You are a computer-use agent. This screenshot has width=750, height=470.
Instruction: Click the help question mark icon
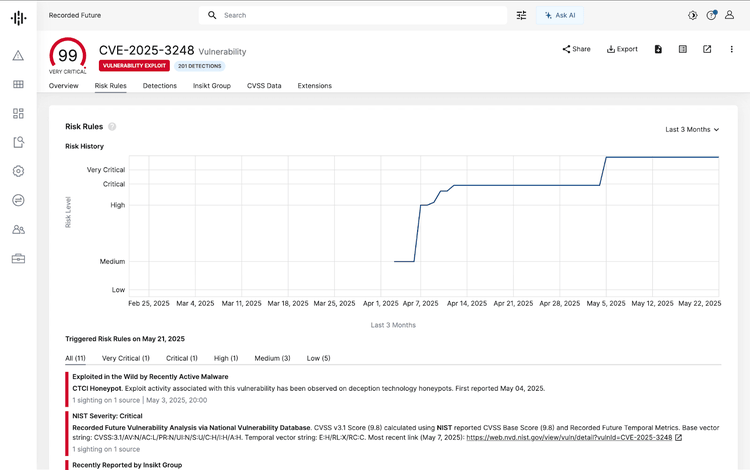(711, 16)
